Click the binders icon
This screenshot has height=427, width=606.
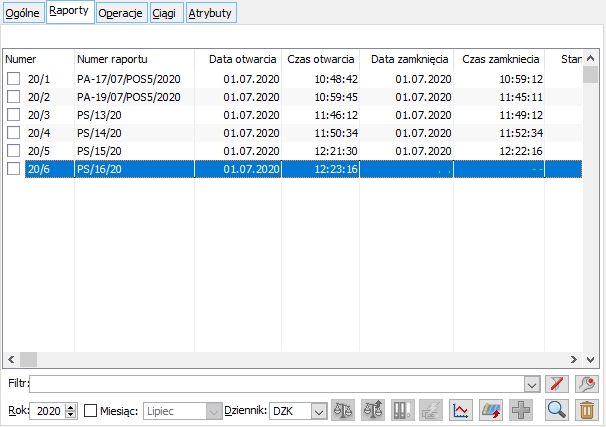coord(403,410)
